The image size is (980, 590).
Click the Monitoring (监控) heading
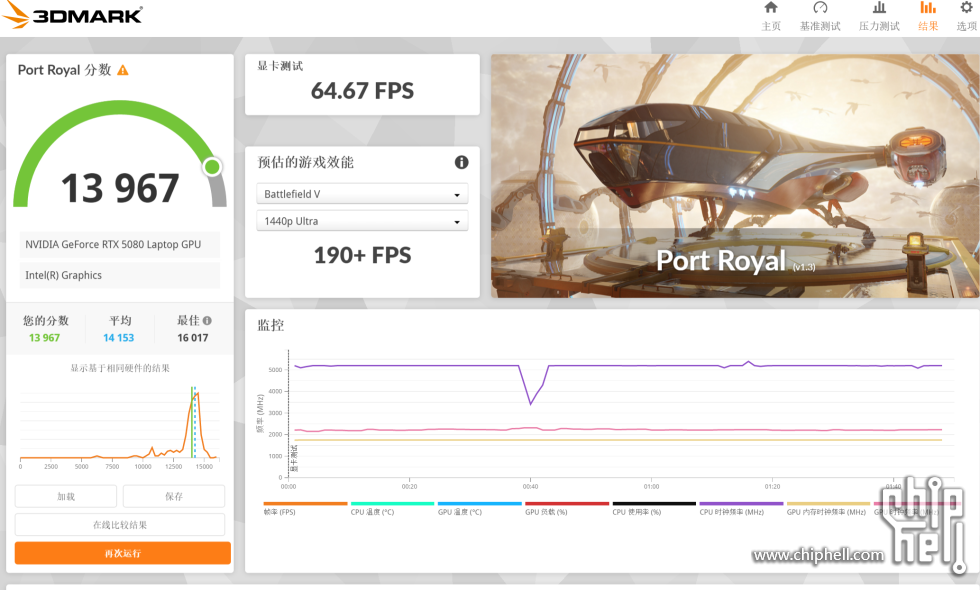click(x=271, y=325)
